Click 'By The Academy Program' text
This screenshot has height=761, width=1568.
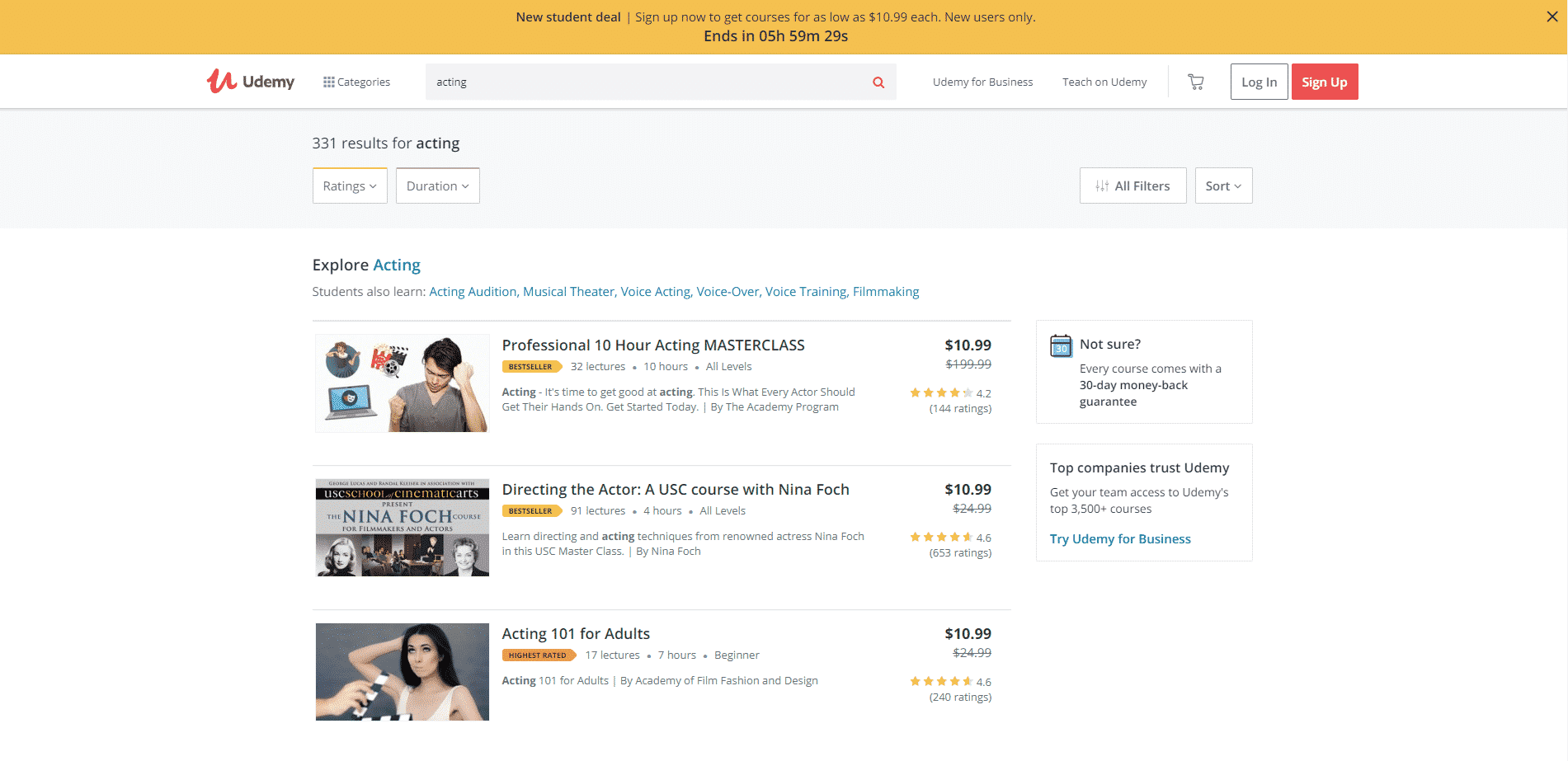[x=775, y=407]
